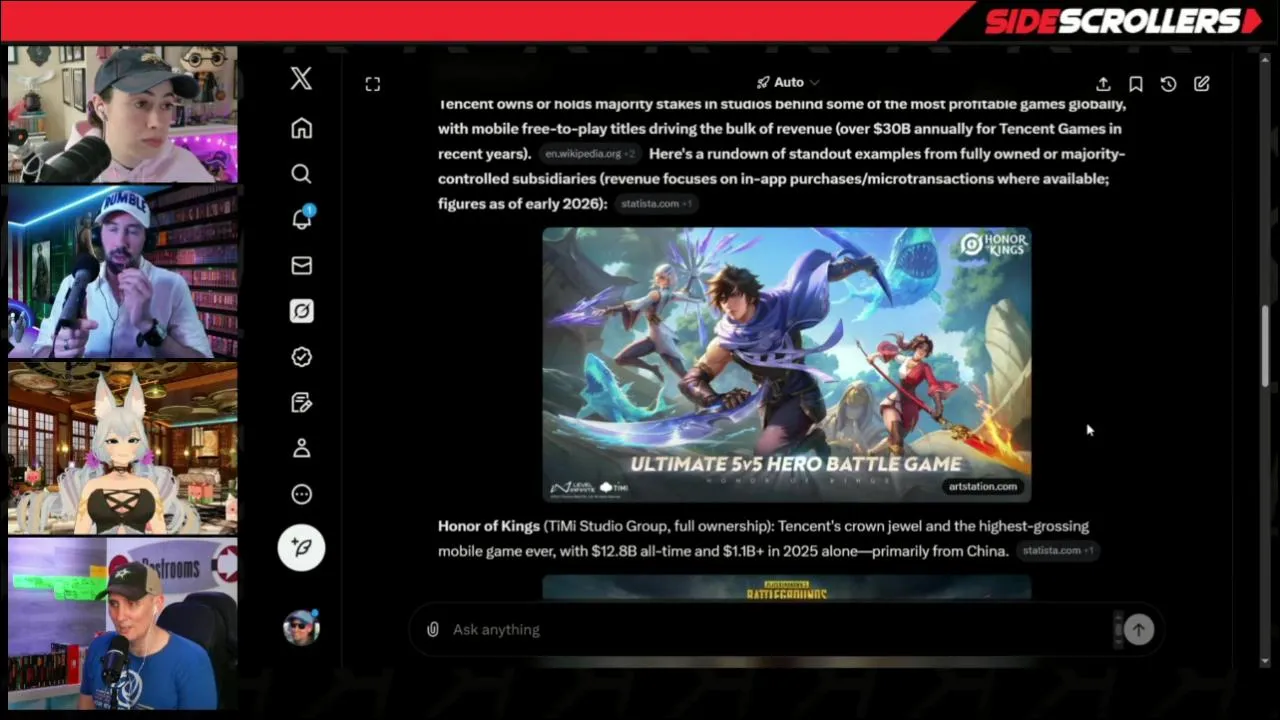Screen dimensions: 1280x720
Task: Open the Honor of Kings image
Action: tap(787, 364)
